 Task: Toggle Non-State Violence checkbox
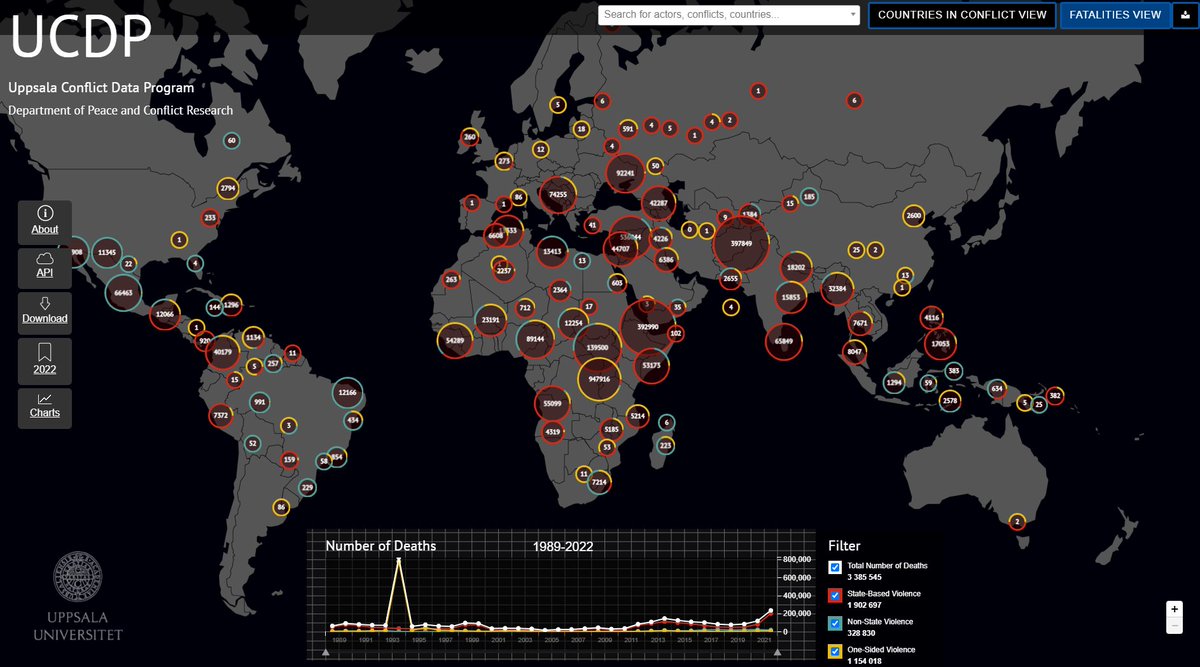pyautogui.click(x=835, y=623)
